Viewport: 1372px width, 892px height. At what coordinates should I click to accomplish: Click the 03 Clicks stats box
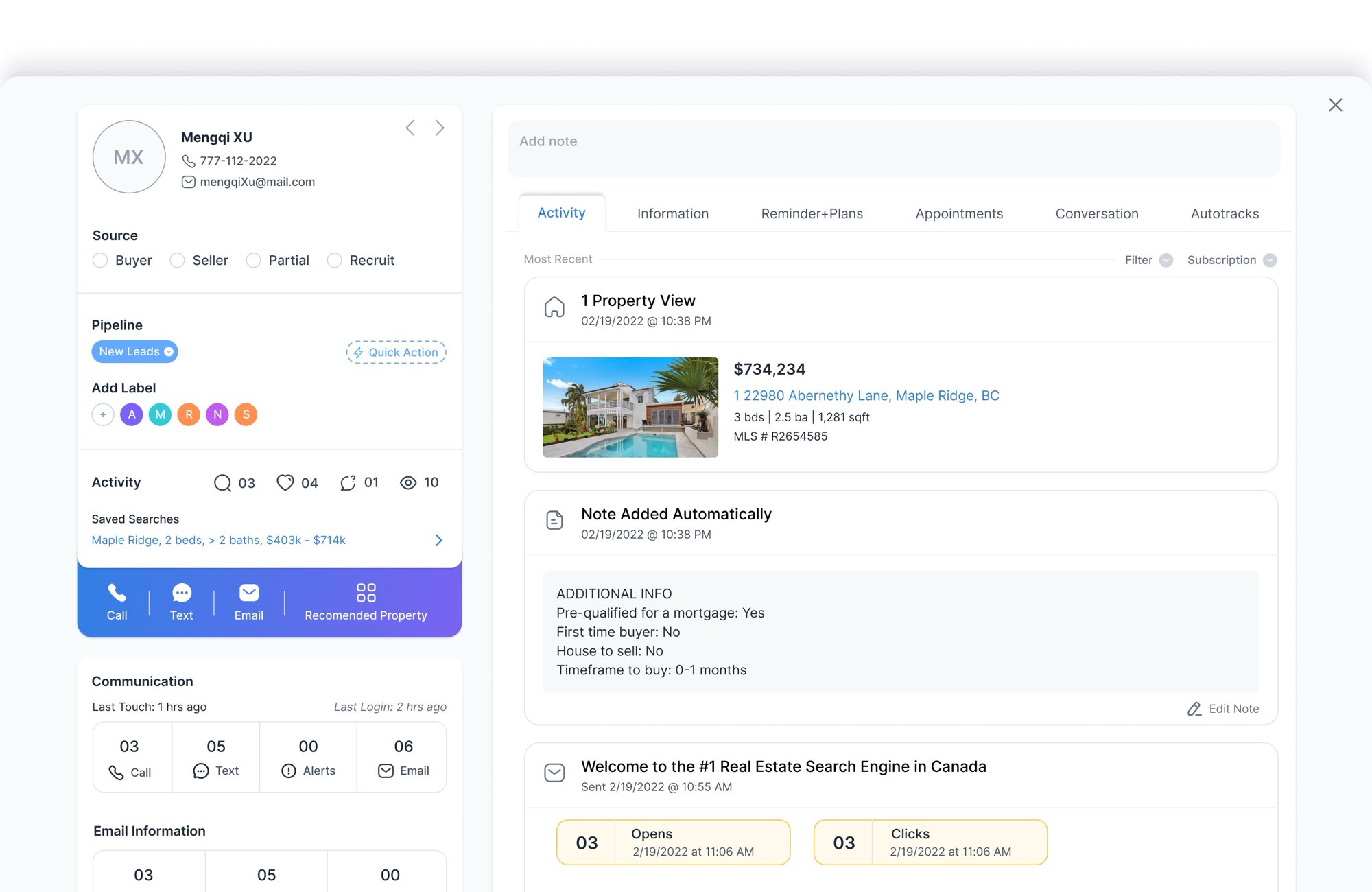tap(930, 842)
